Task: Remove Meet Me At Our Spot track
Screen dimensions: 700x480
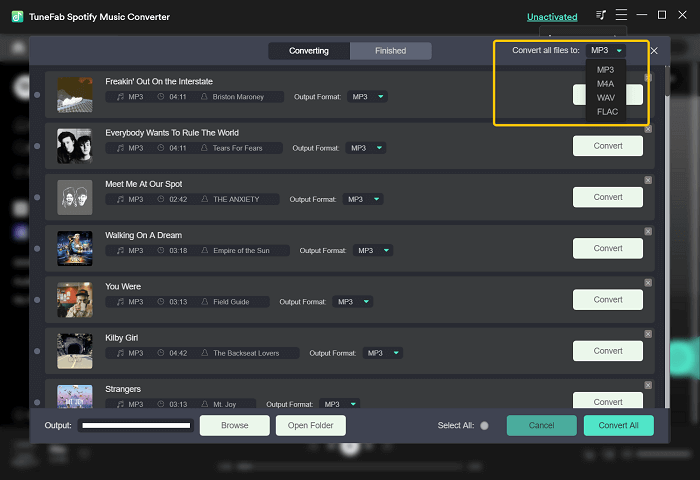Action: tap(648, 180)
